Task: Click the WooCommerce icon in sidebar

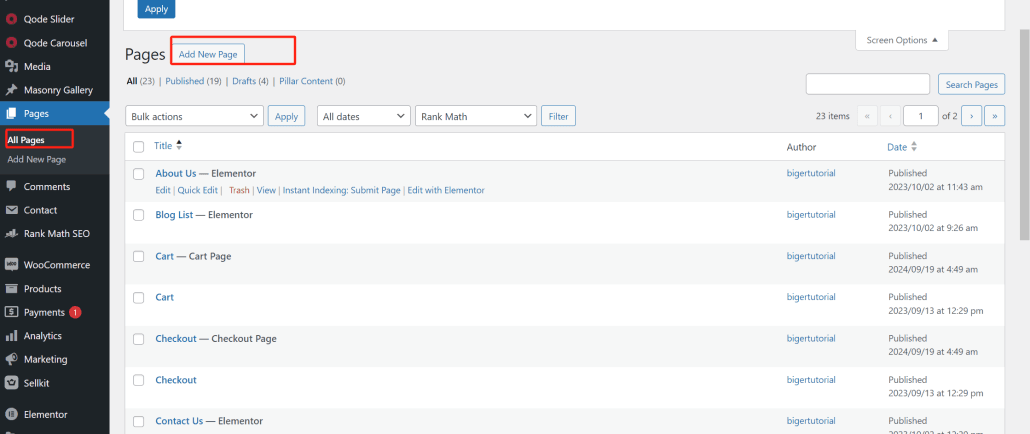Action: (11, 265)
